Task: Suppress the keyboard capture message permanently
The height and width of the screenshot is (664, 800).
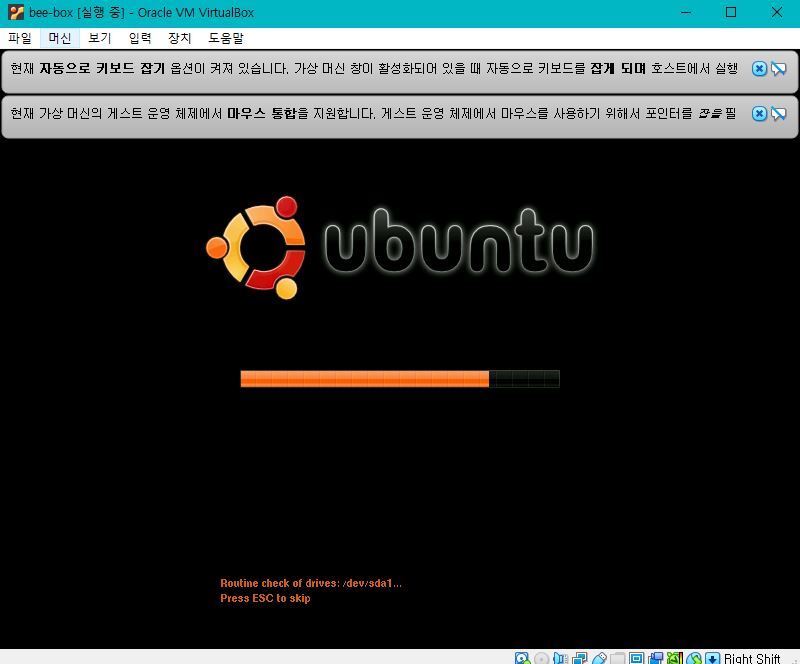Action: (x=778, y=68)
